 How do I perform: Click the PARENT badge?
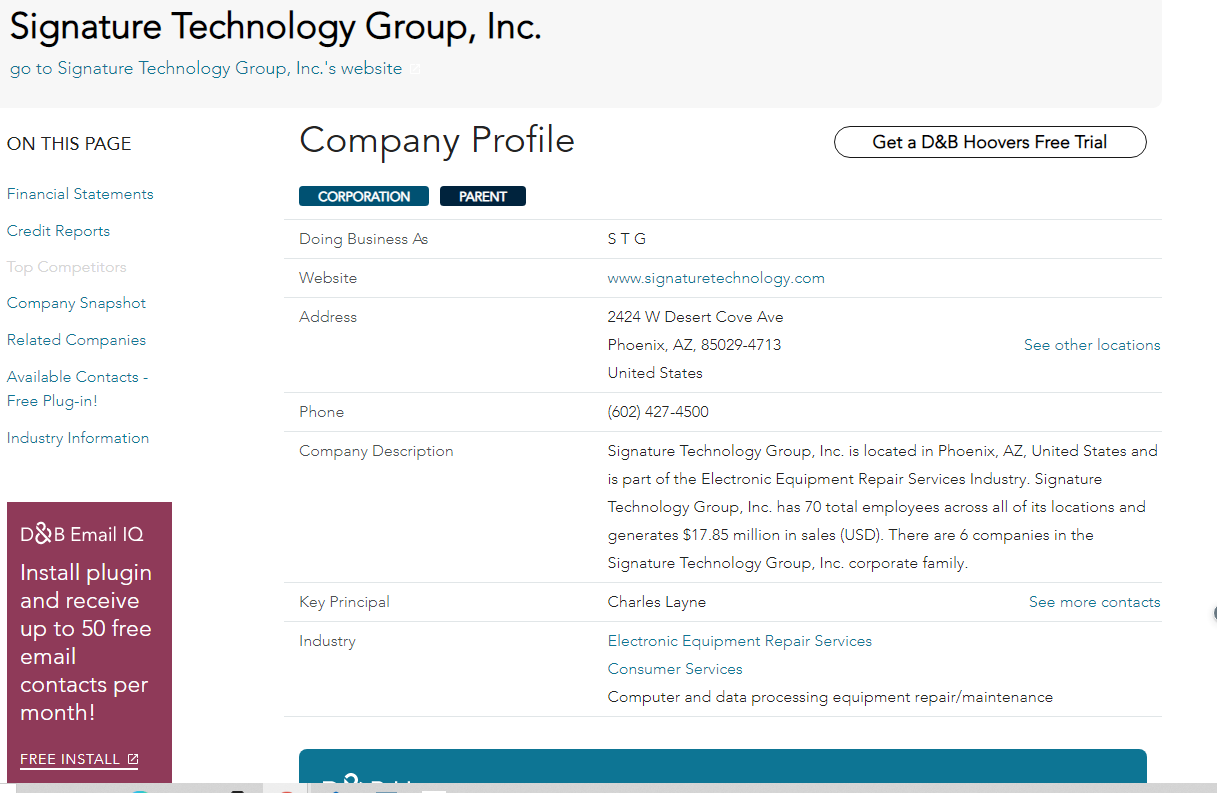(483, 196)
